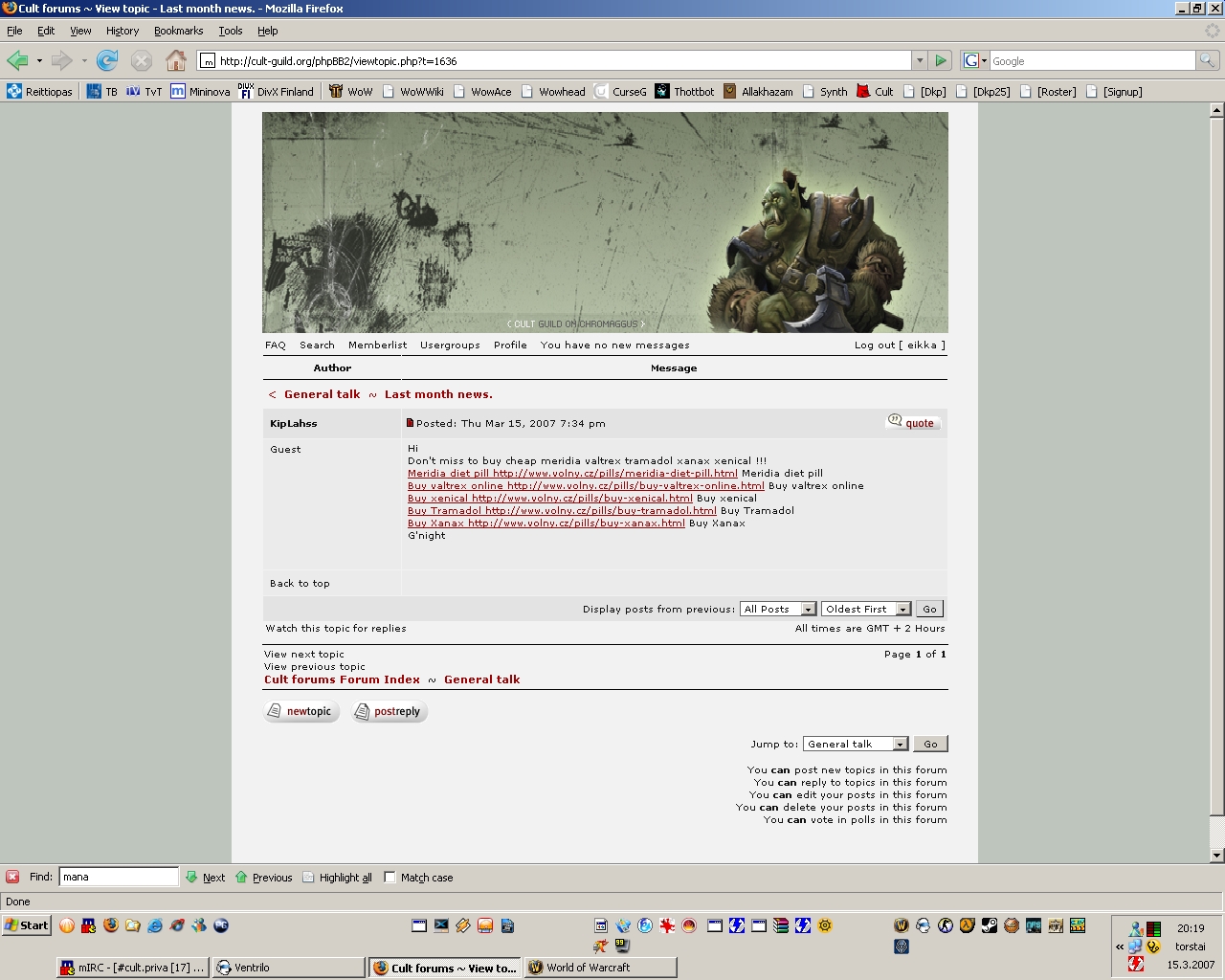This screenshot has width=1225, height=980.
Task: Click the green Go arrow beside address bar
Action: click(x=941, y=61)
